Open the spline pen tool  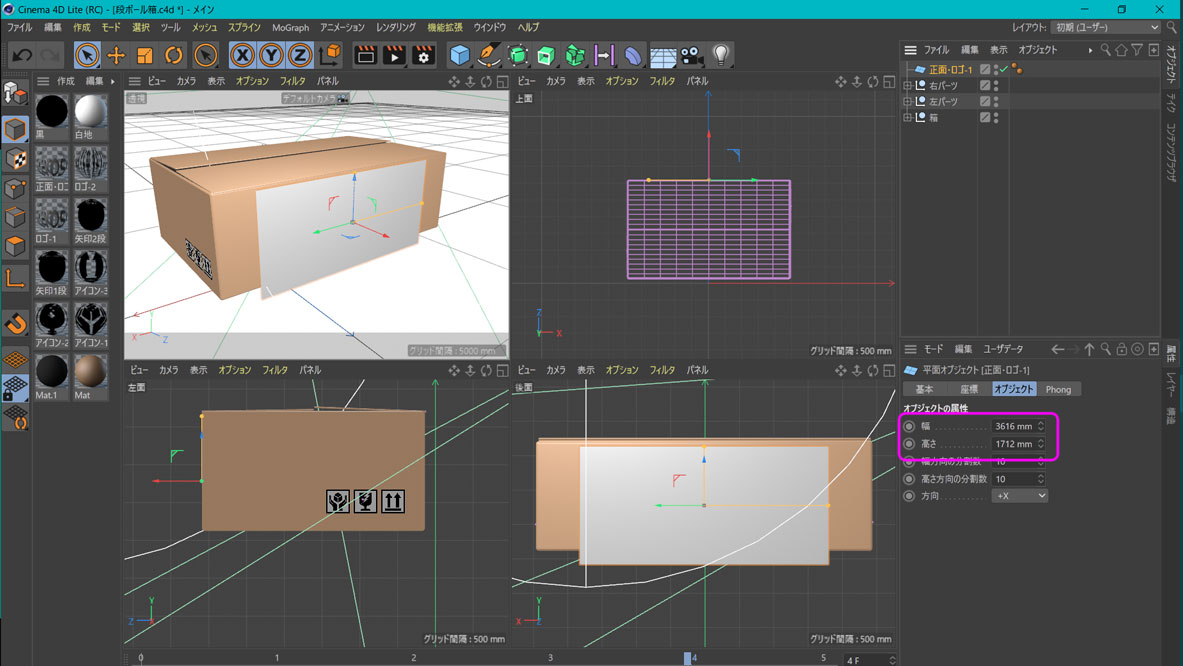click(x=488, y=55)
